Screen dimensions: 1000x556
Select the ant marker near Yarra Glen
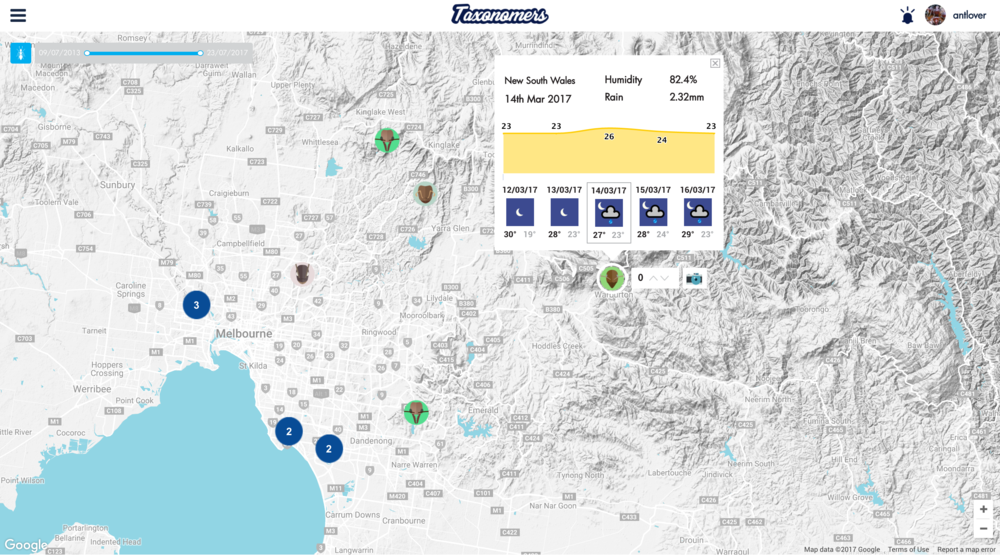point(425,194)
